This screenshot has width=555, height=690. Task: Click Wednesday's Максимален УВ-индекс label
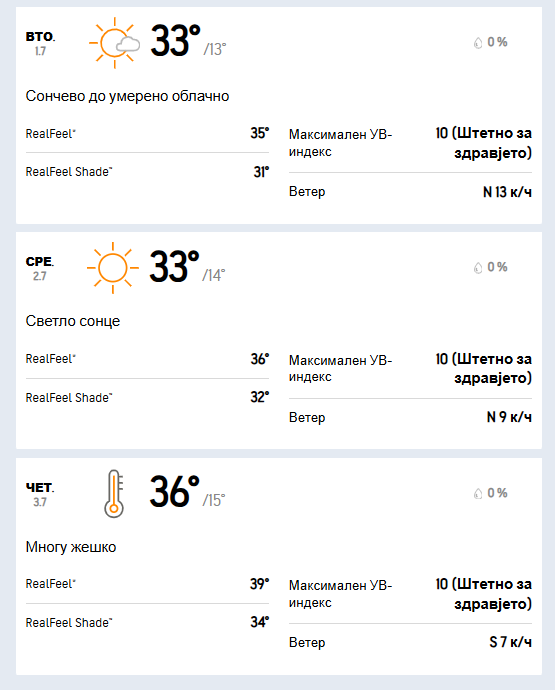pos(340,368)
